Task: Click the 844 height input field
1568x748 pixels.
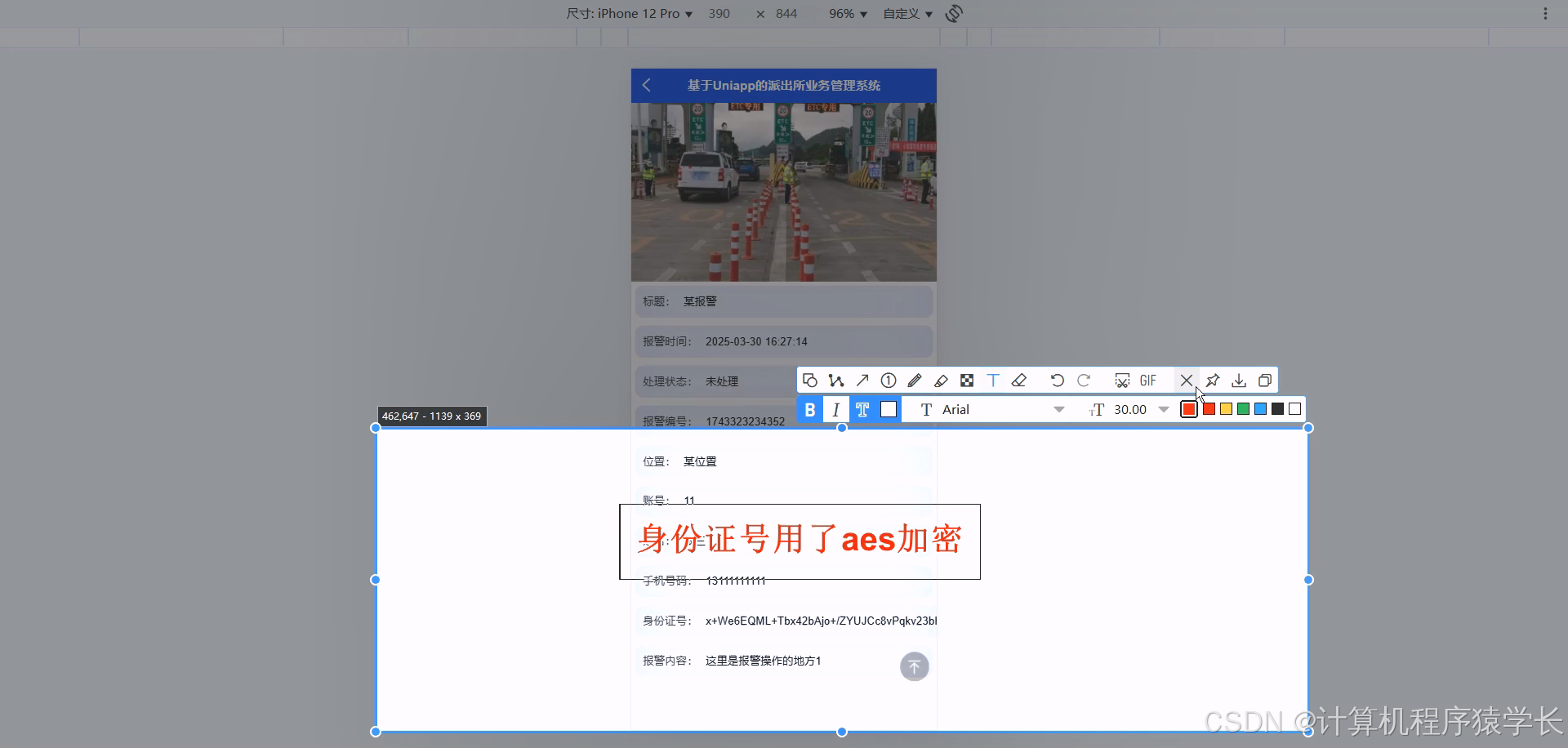Action: tap(786, 13)
